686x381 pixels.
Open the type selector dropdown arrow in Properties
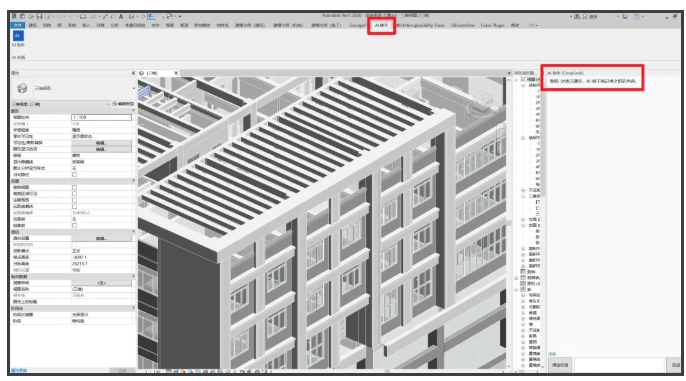pos(133,88)
